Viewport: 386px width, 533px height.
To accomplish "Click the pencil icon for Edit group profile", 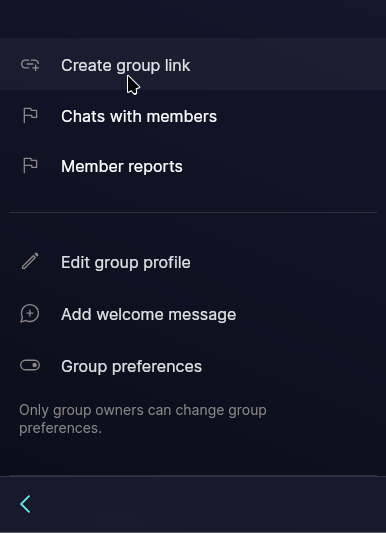I will tap(30, 261).
